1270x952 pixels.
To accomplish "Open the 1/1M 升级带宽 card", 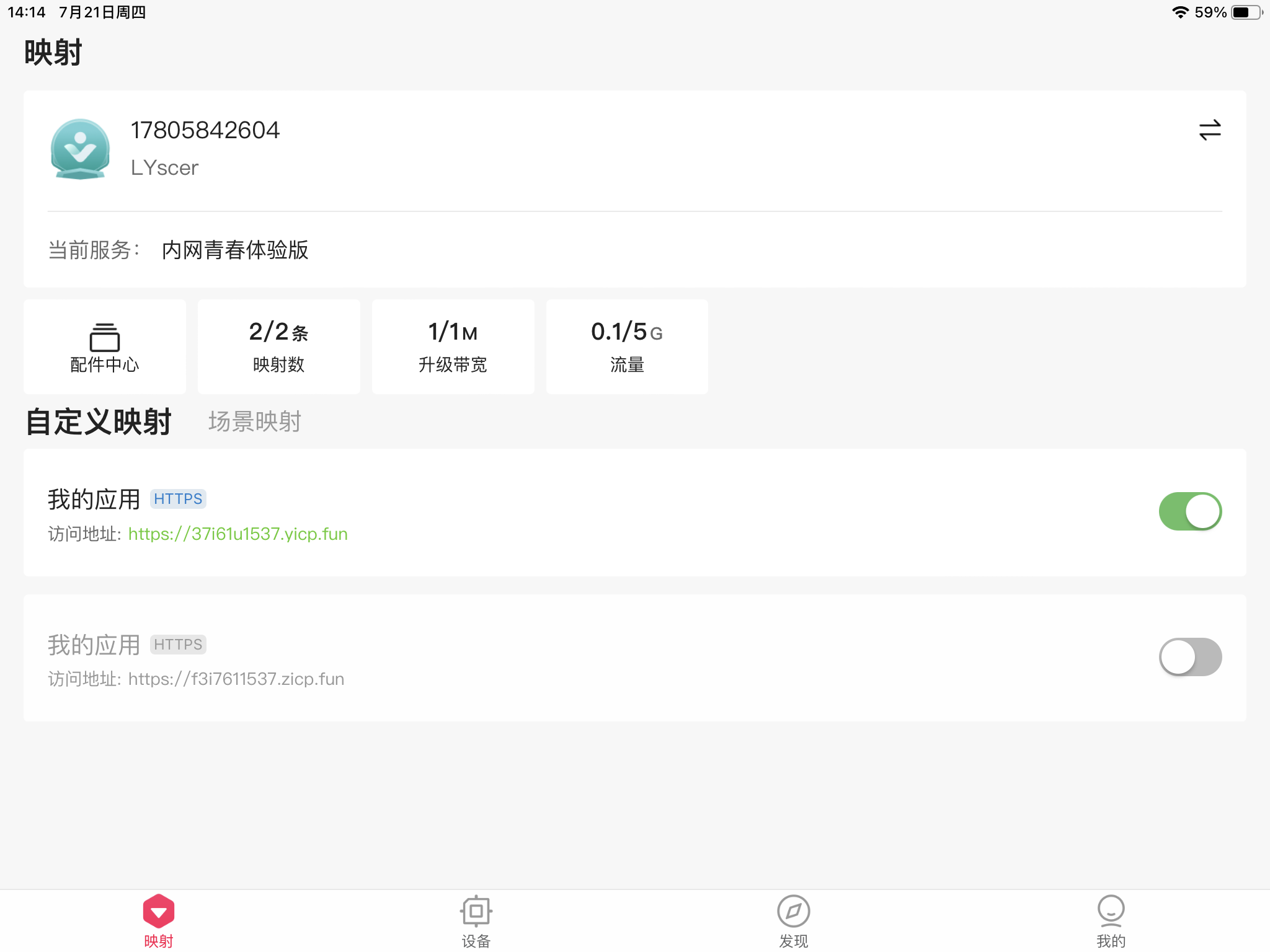I will [453, 347].
